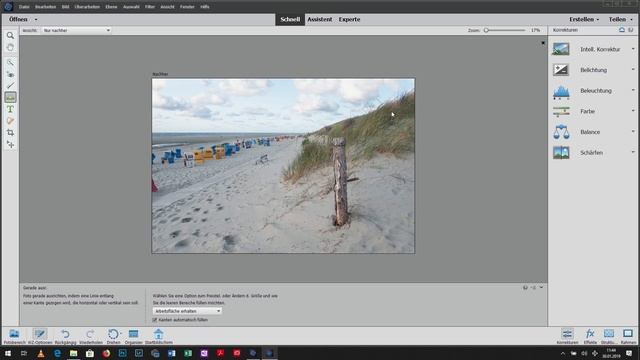This screenshot has width=640, height=360.
Task: Select the Red Eye removal tool
Action: [x=10, y=74]
